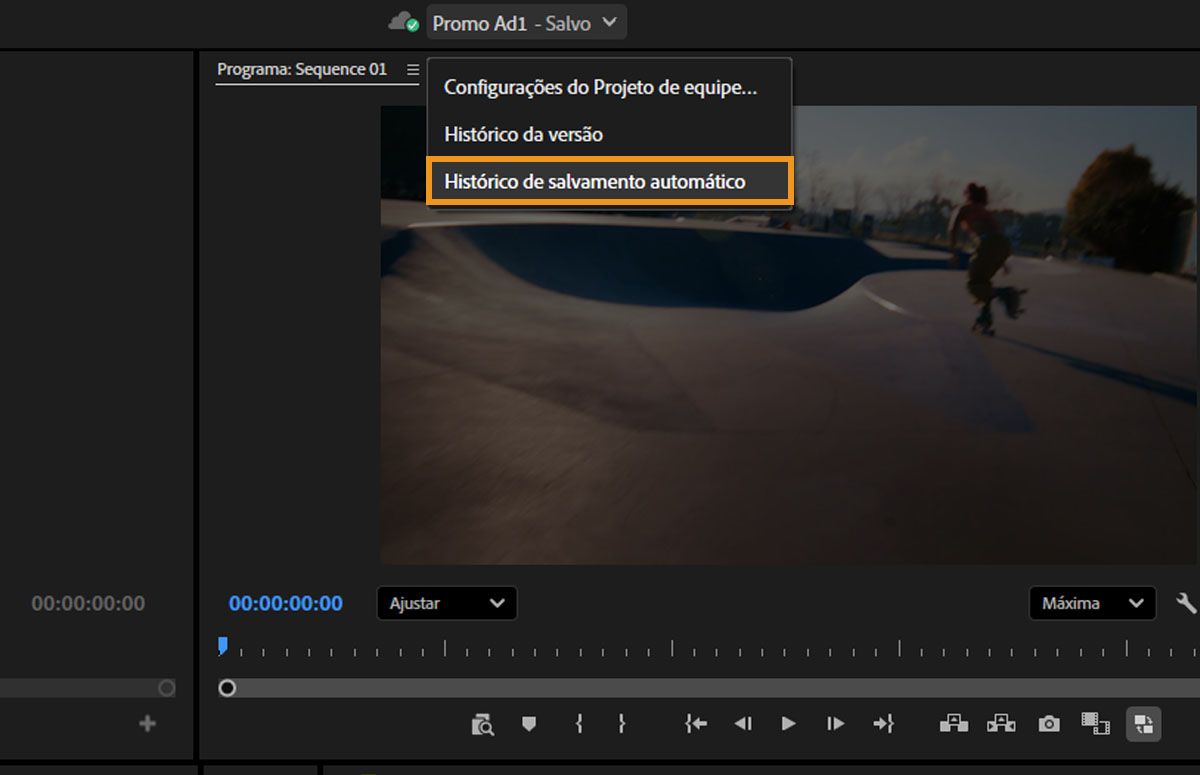Play the sequence
Screen dimensions: 1200x775
pos(788,723)
